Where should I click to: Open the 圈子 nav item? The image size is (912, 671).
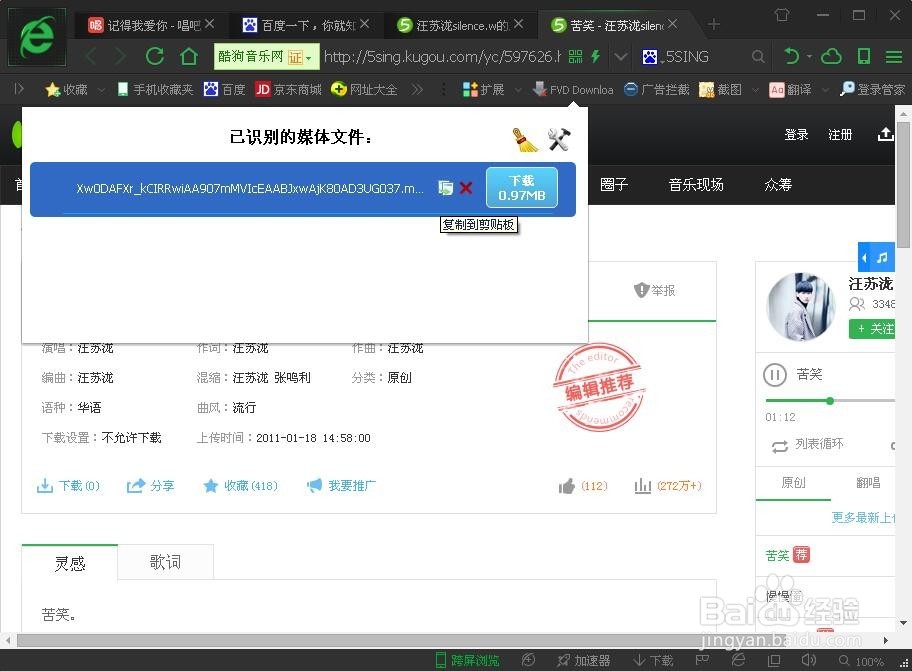(x=614, y=185)
